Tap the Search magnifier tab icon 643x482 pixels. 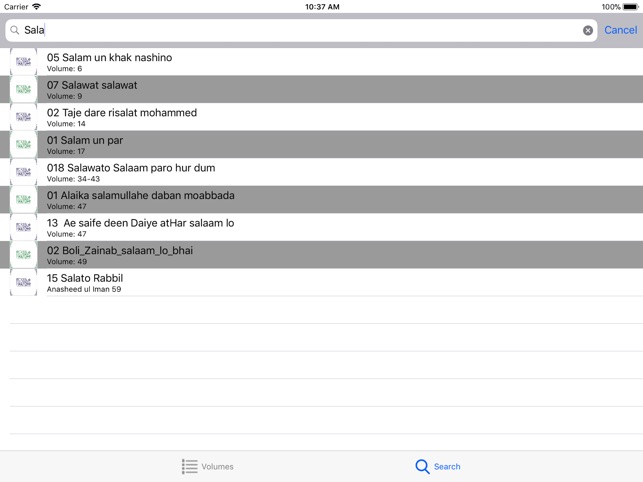click(x=423, y=466)
